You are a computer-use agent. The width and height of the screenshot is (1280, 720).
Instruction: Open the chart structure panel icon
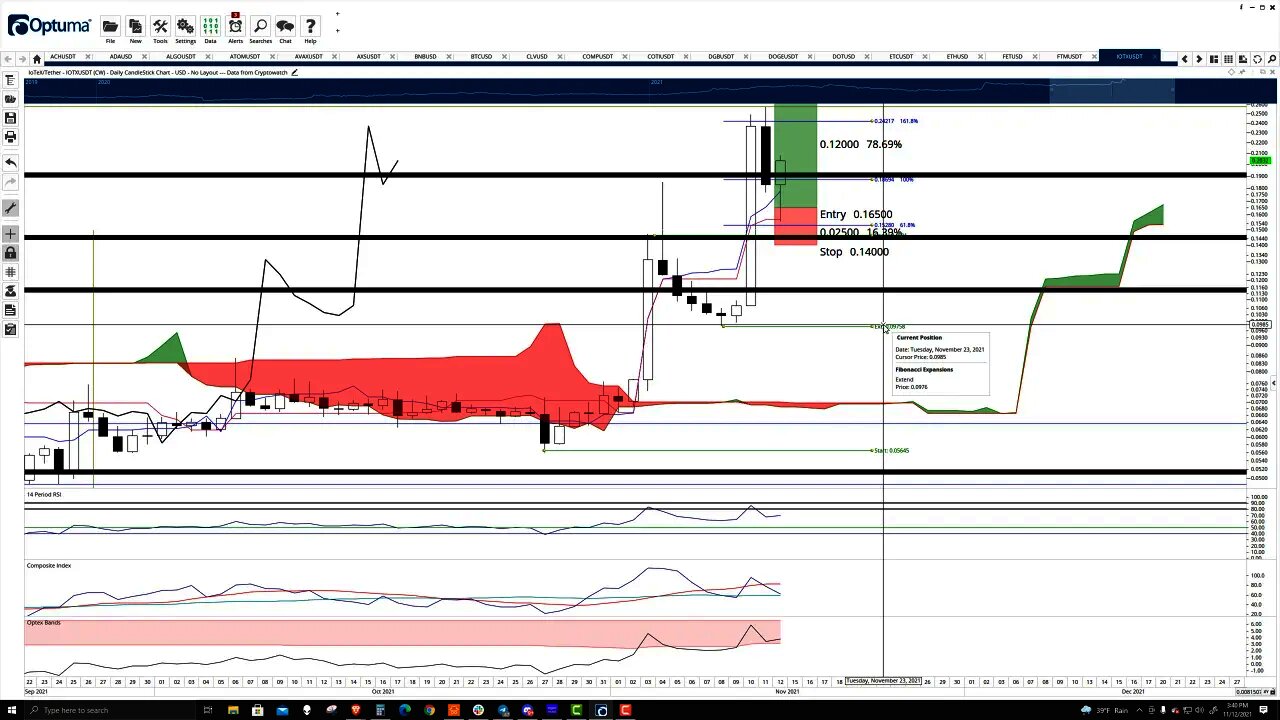10,80
